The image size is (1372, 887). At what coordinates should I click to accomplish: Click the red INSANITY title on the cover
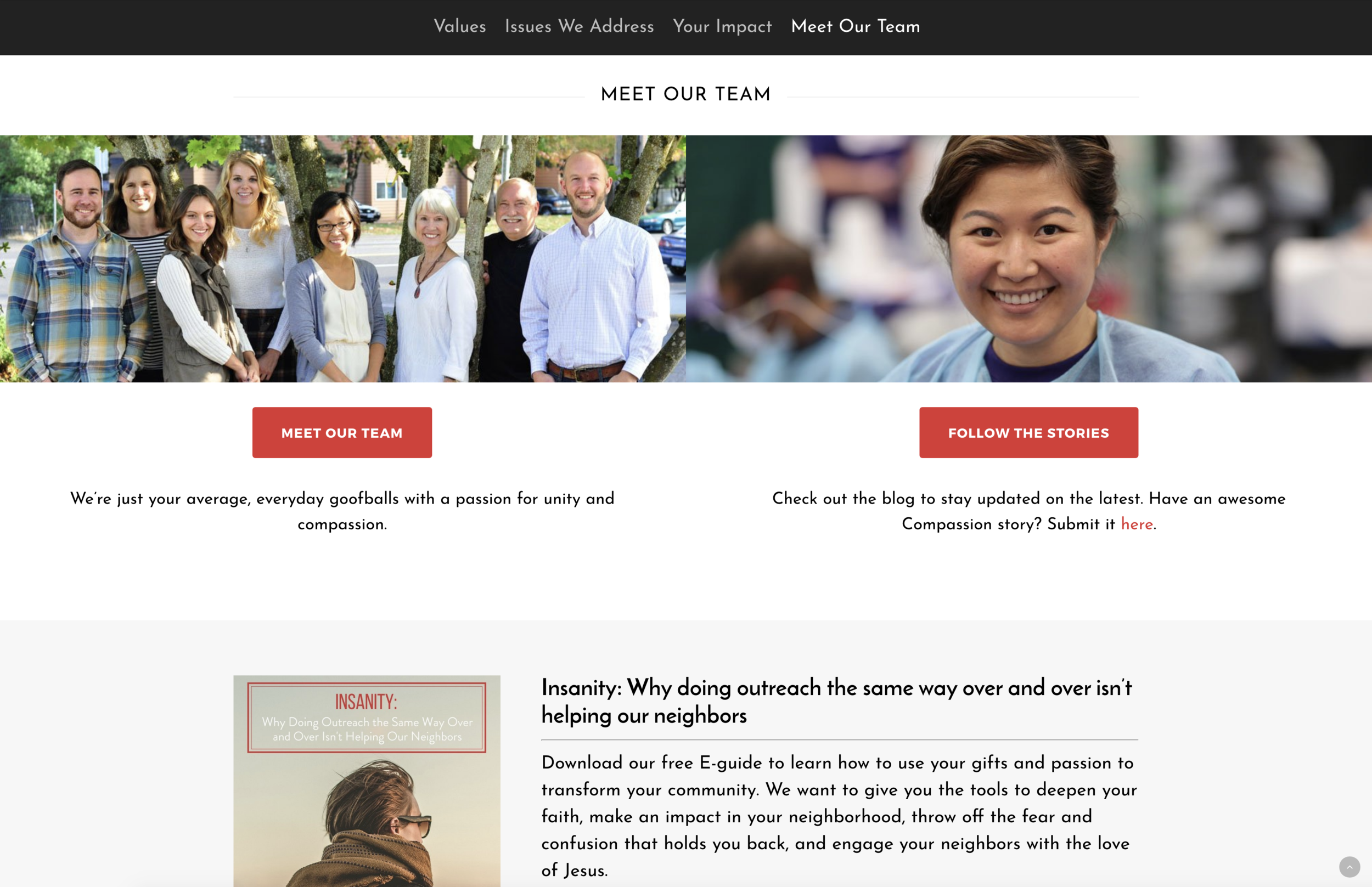(x=367, y=702)
